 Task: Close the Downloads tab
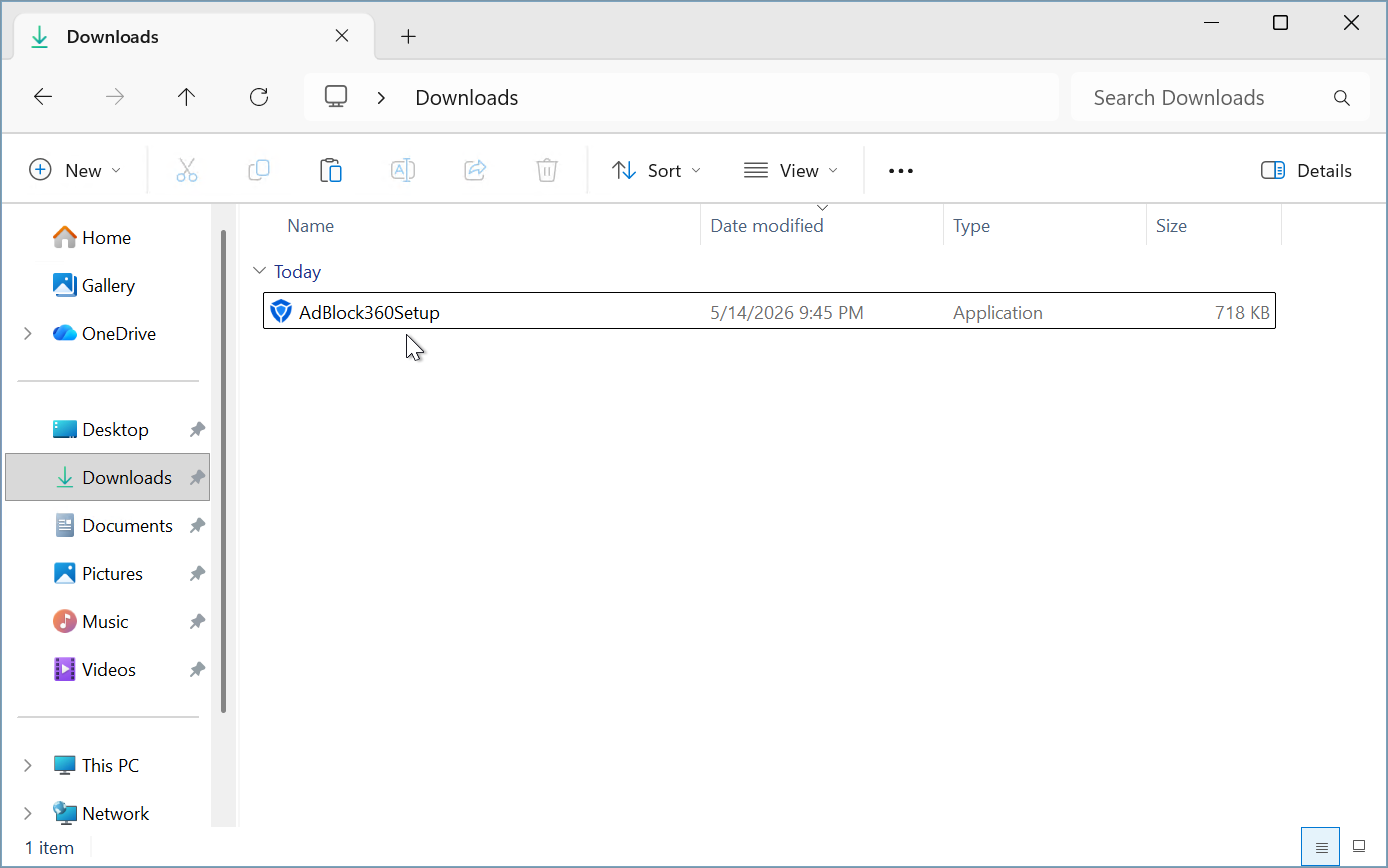click(x=342, y=36)
